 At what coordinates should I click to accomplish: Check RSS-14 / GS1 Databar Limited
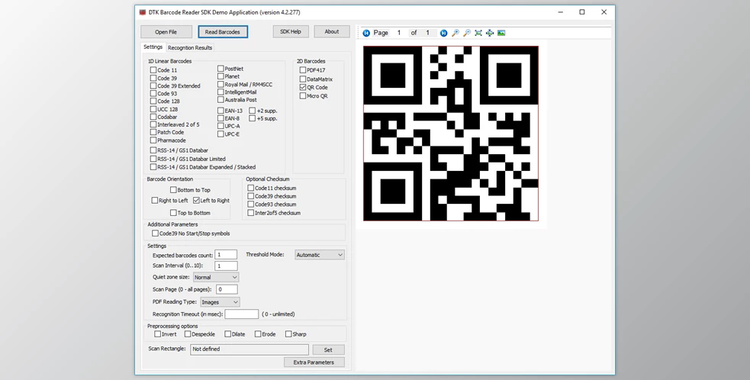(153, 158)
